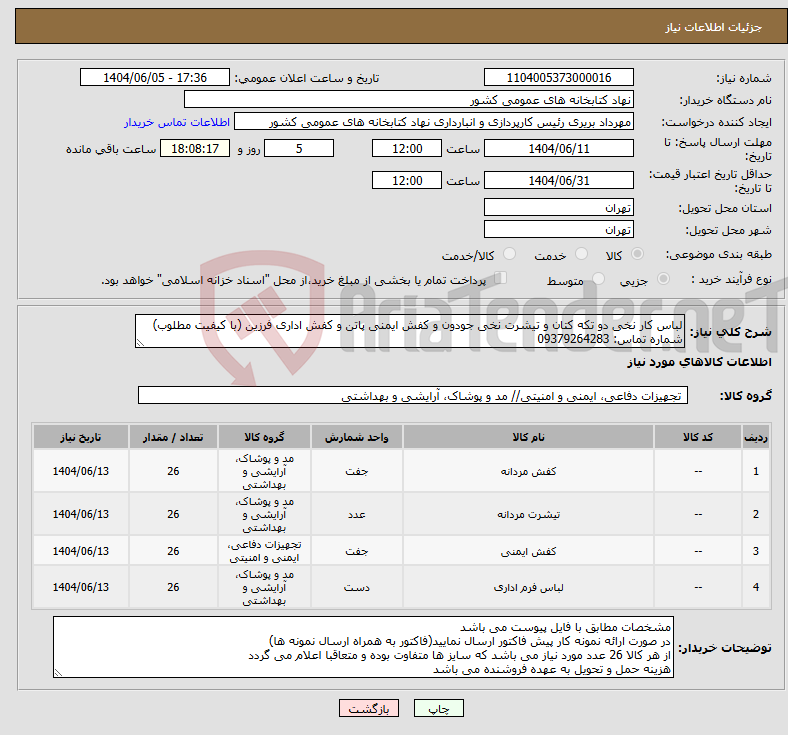Click the resize handle of توضیحات خریدار box

pyautogui.click(x=58, y=673)
